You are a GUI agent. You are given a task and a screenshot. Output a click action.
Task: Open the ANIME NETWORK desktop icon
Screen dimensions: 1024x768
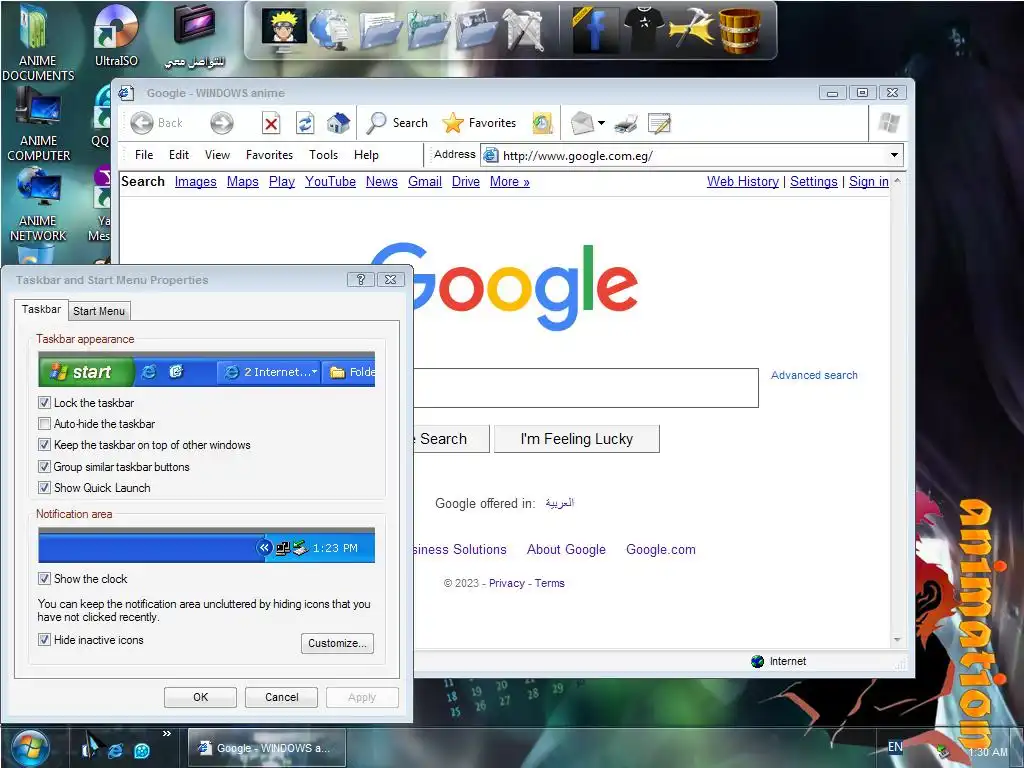pos(38,204)
